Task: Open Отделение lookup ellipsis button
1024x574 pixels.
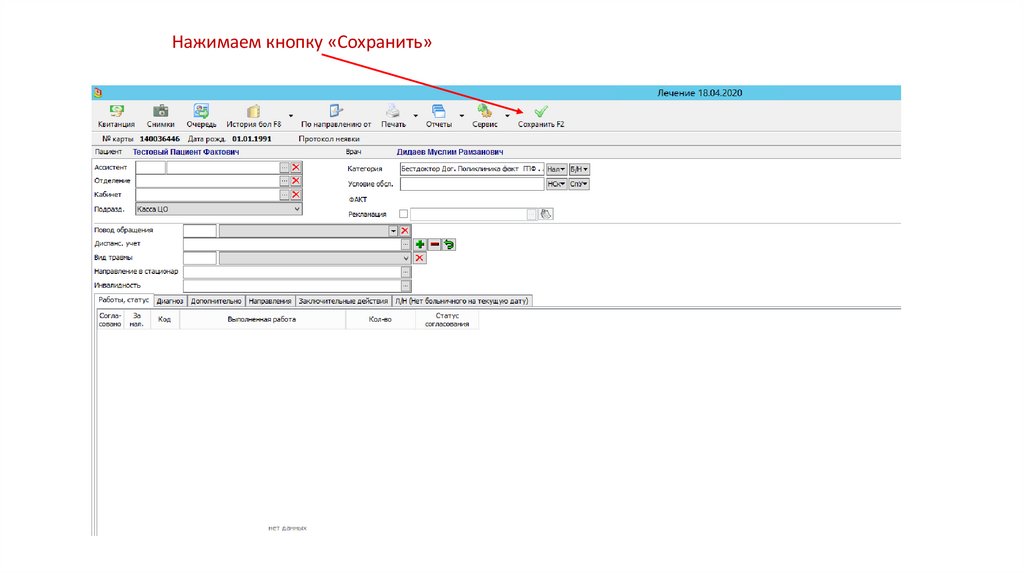Action: tap(284, 181)
